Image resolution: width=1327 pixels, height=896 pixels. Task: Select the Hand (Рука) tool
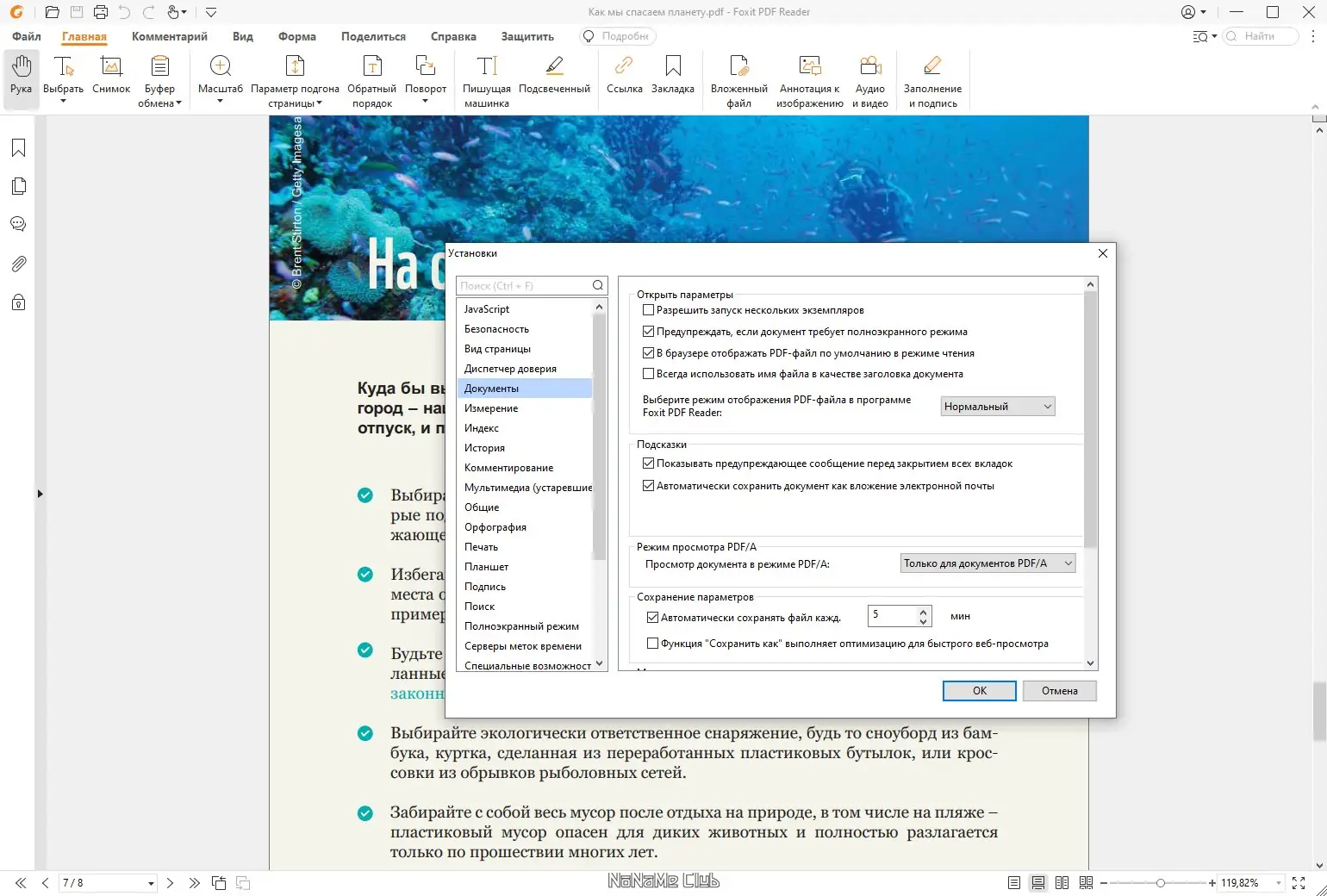point(20,79)
